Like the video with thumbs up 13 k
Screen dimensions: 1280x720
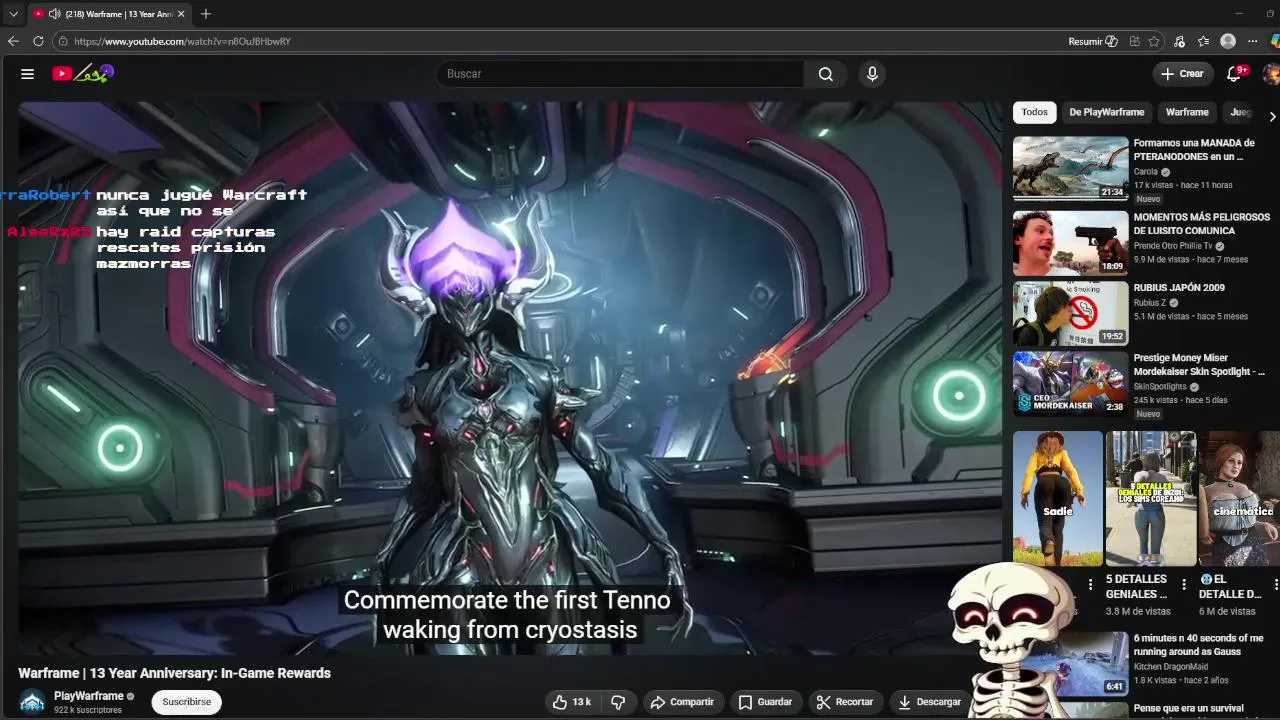572,702
